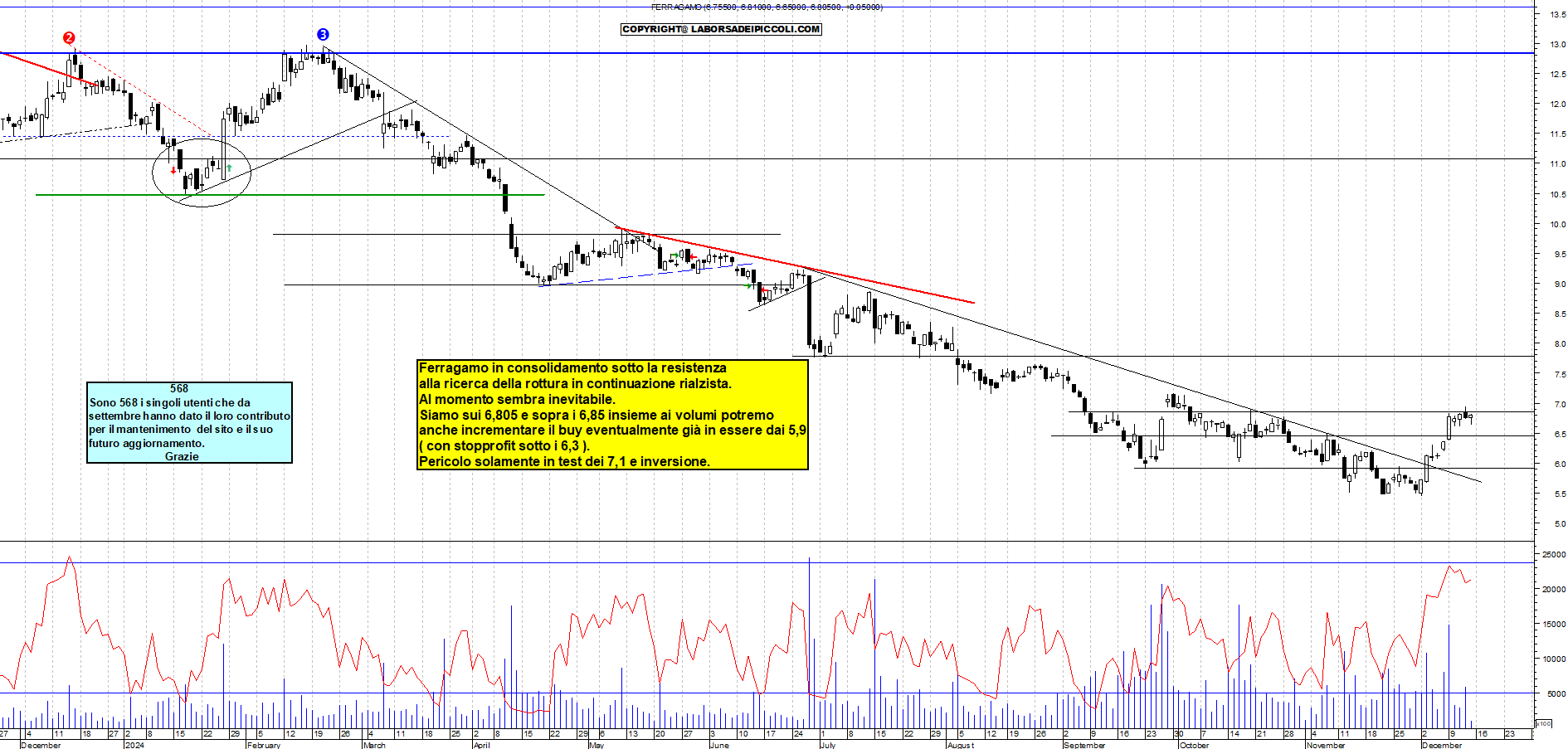Click the 5.5 price axis label
The height and width of the screenshot is (749, 1568).
(x=1560, y=494)
